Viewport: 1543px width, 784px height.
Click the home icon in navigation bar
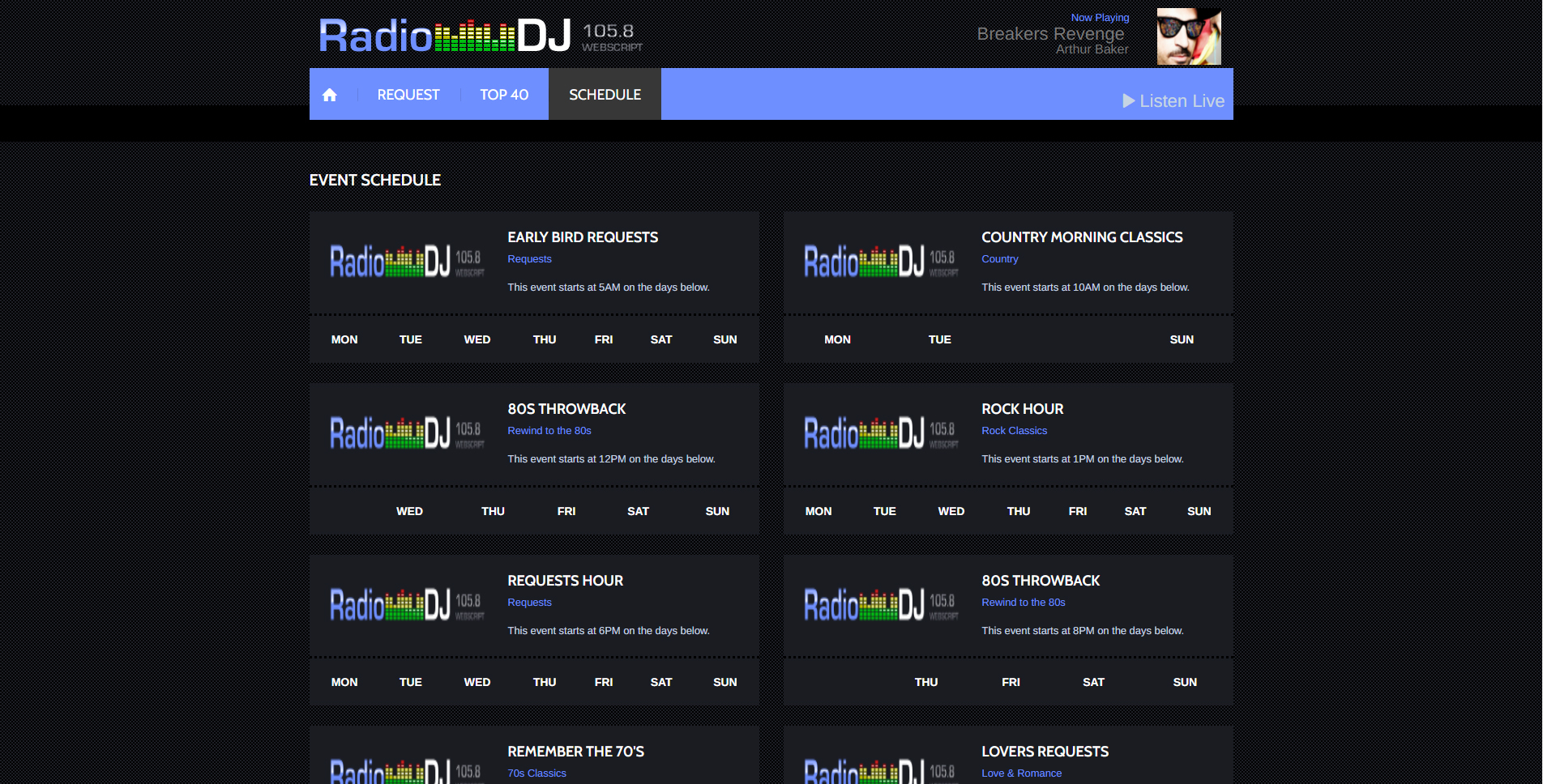(x=329, y=95)
